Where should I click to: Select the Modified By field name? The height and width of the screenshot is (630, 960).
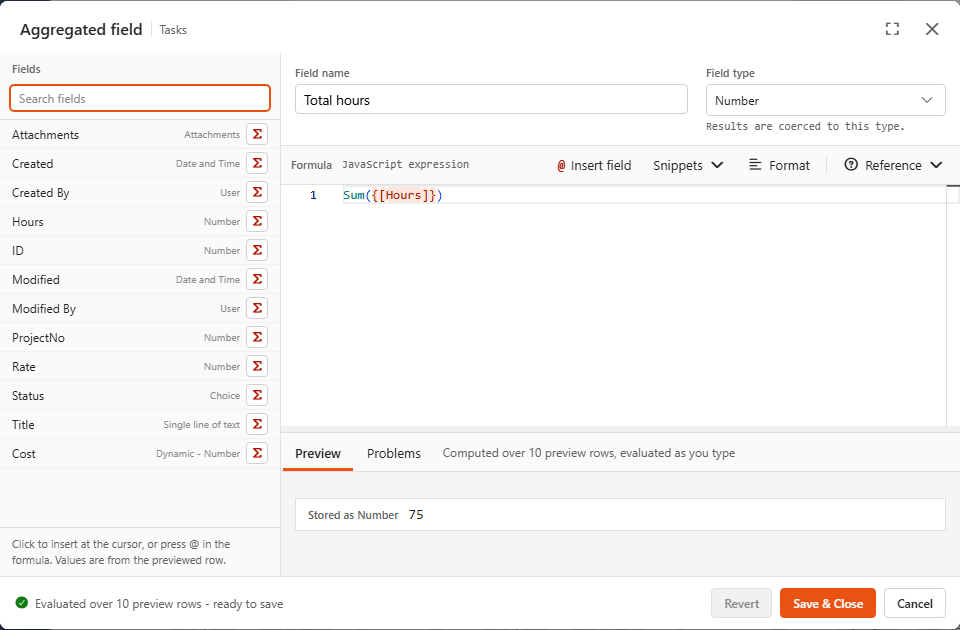click(43, 309)
